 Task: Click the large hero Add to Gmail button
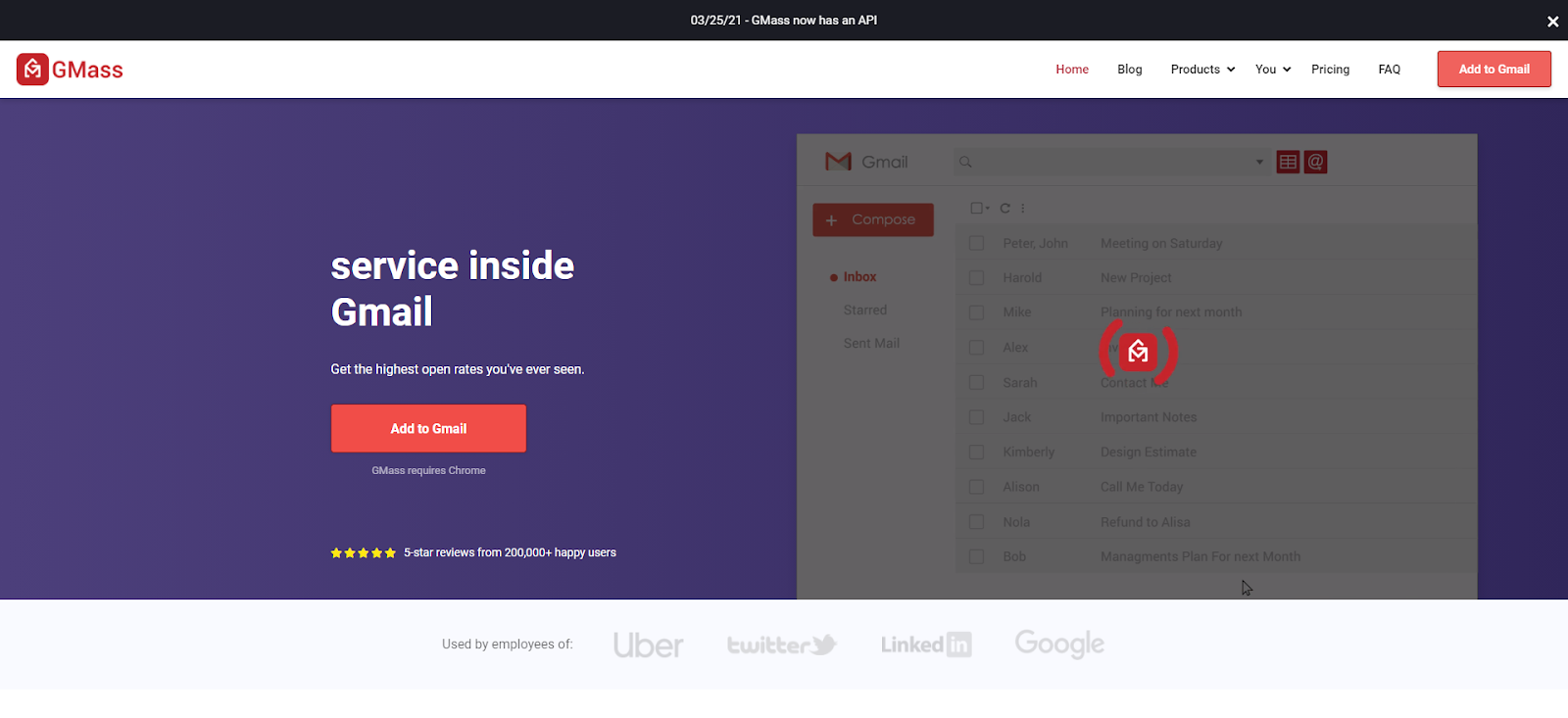(x=428, y=428)
